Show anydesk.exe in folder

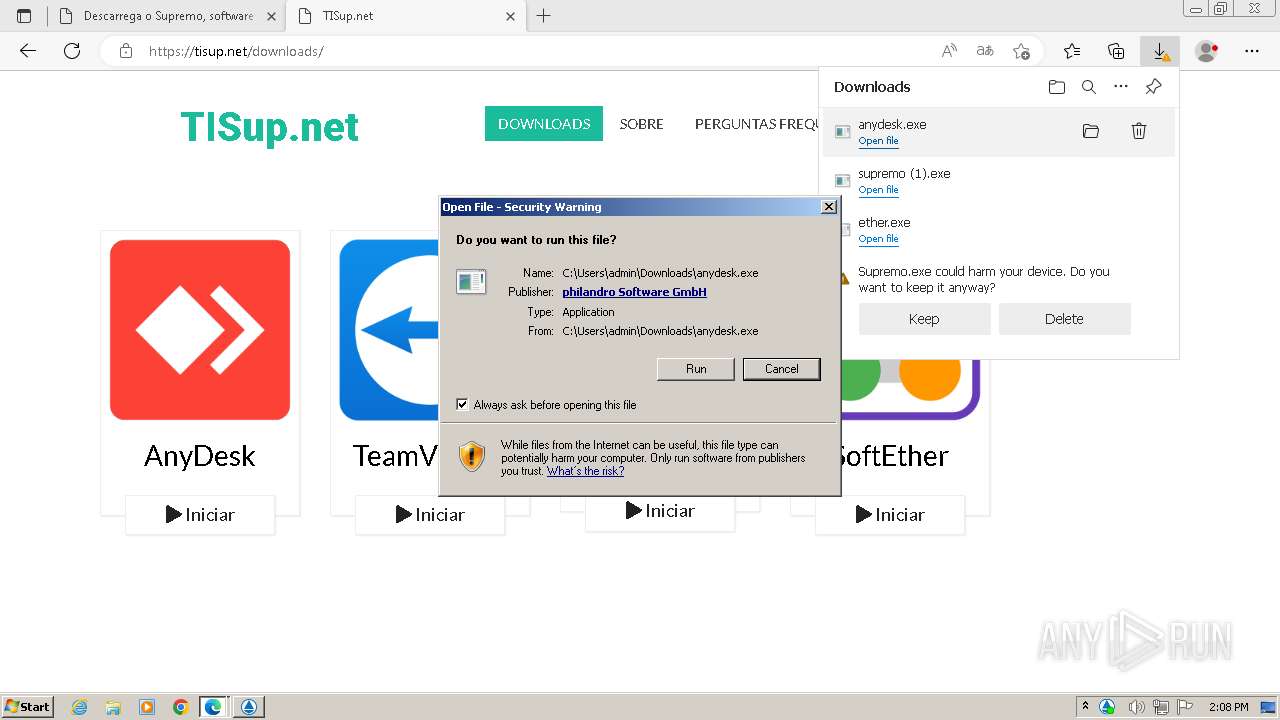[x=1091, y=131]
